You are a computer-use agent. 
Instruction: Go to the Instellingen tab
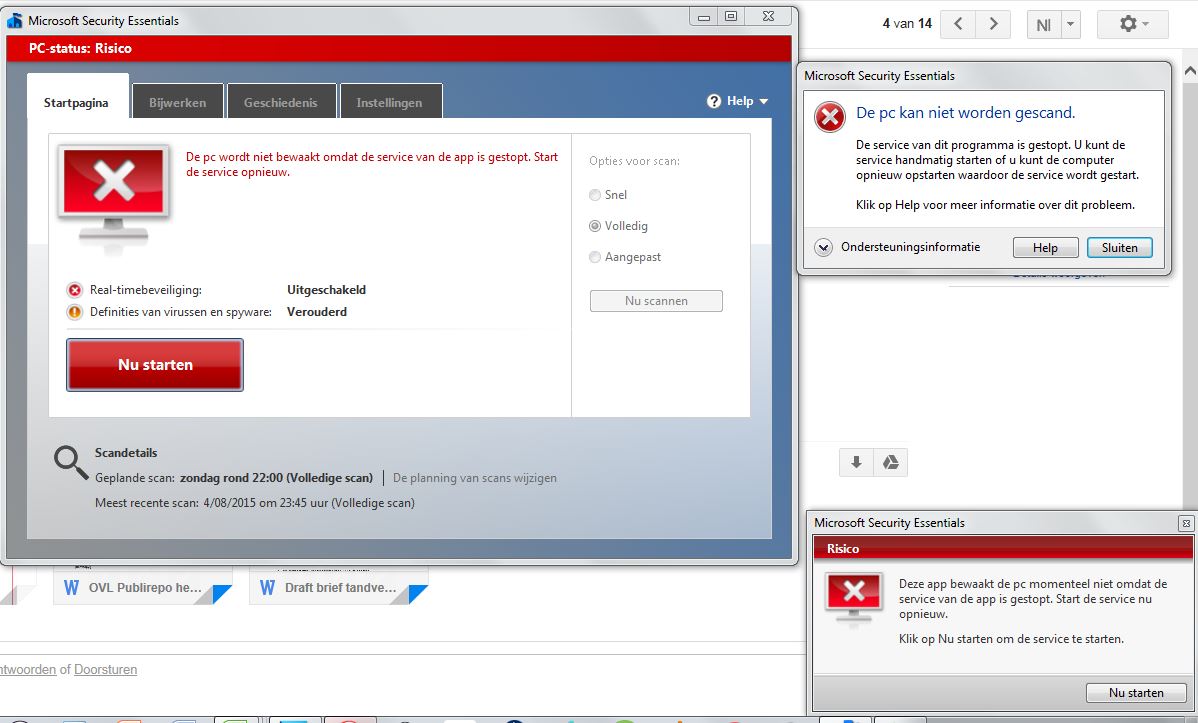coord(389,102)
